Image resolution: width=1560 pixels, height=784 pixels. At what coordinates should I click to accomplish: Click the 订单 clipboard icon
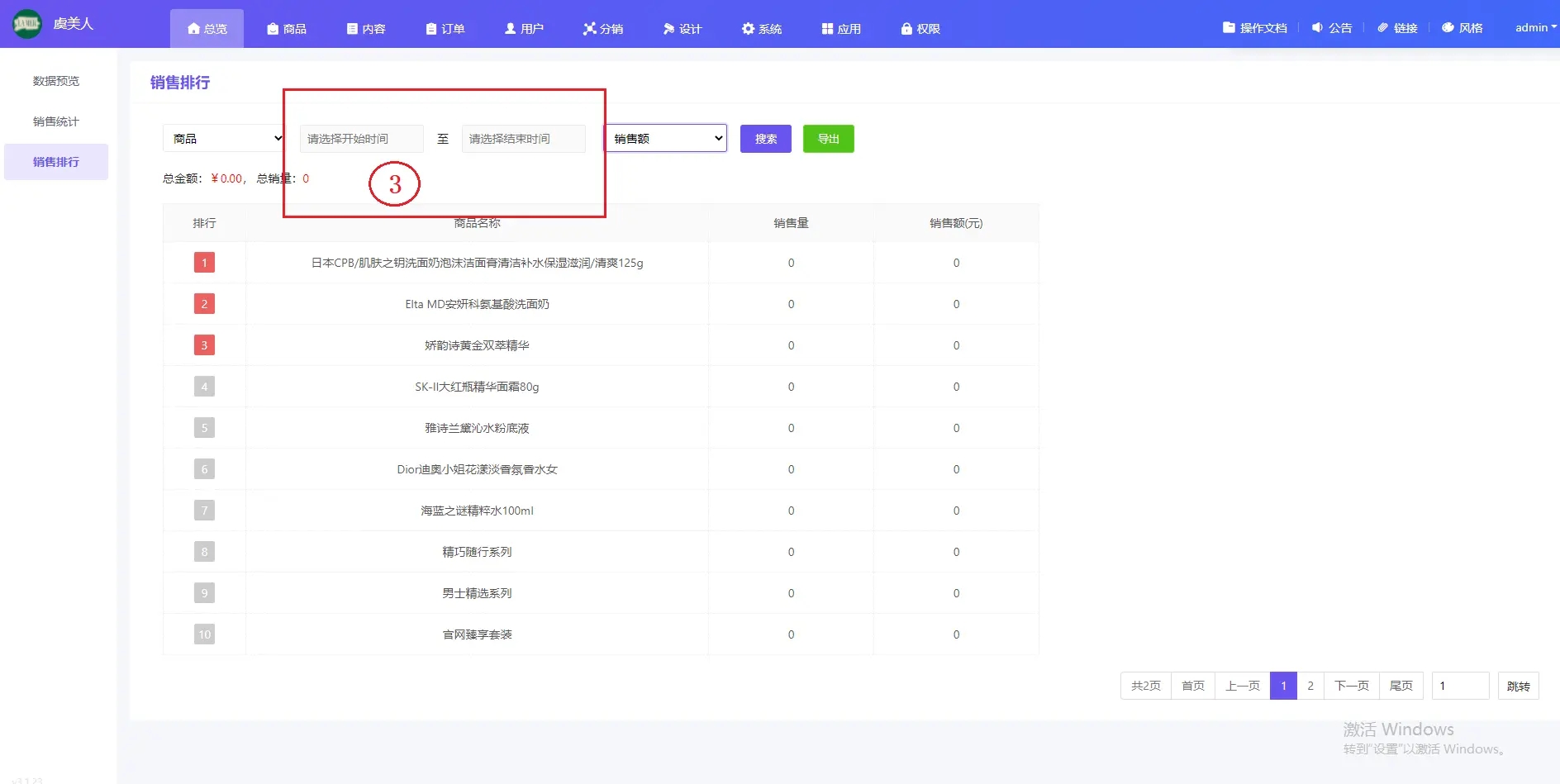click(430, 29)
